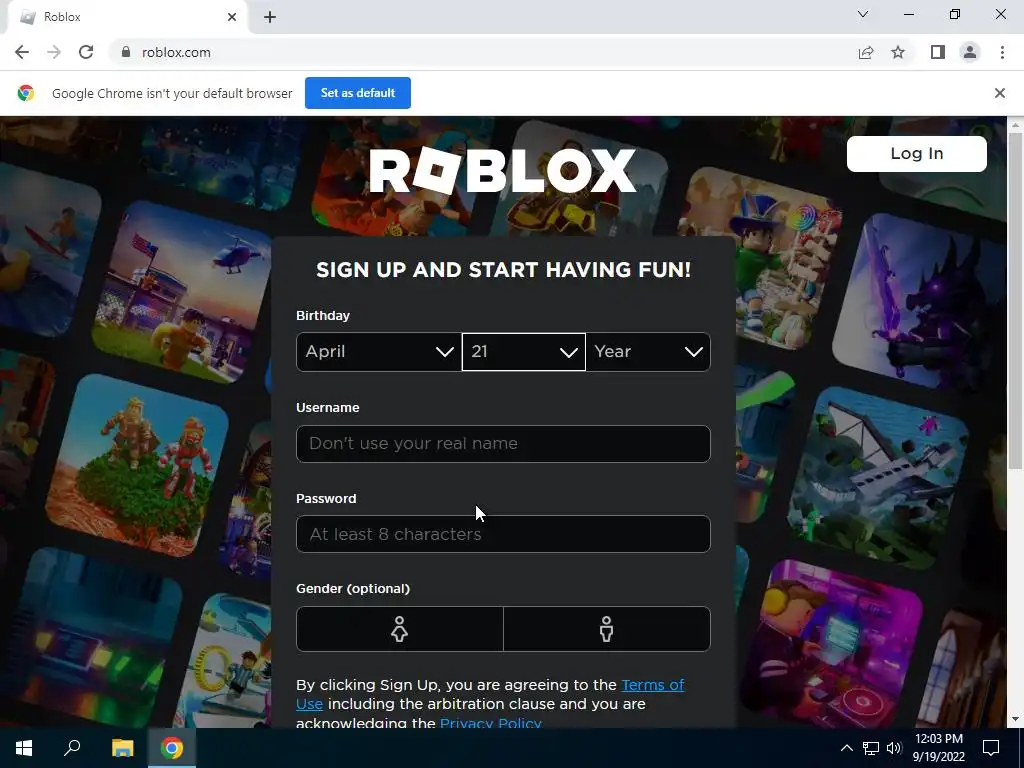Open the clock showing 12:03 PM

[938, 748]
